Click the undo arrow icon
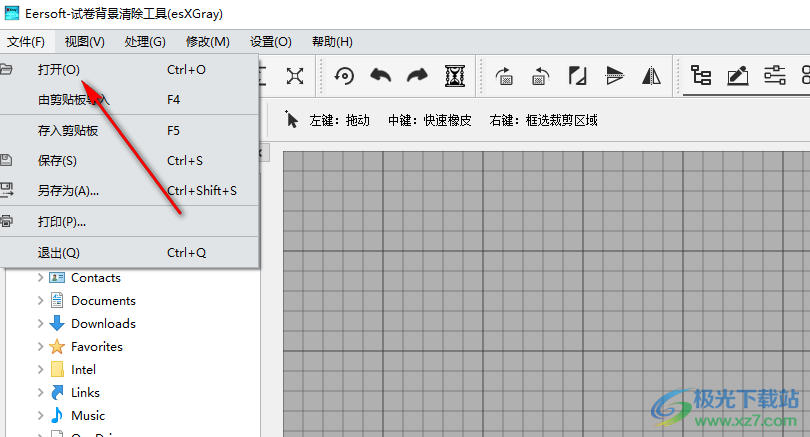The height and width of the screenshot is (437, 810). coord(381,76)
